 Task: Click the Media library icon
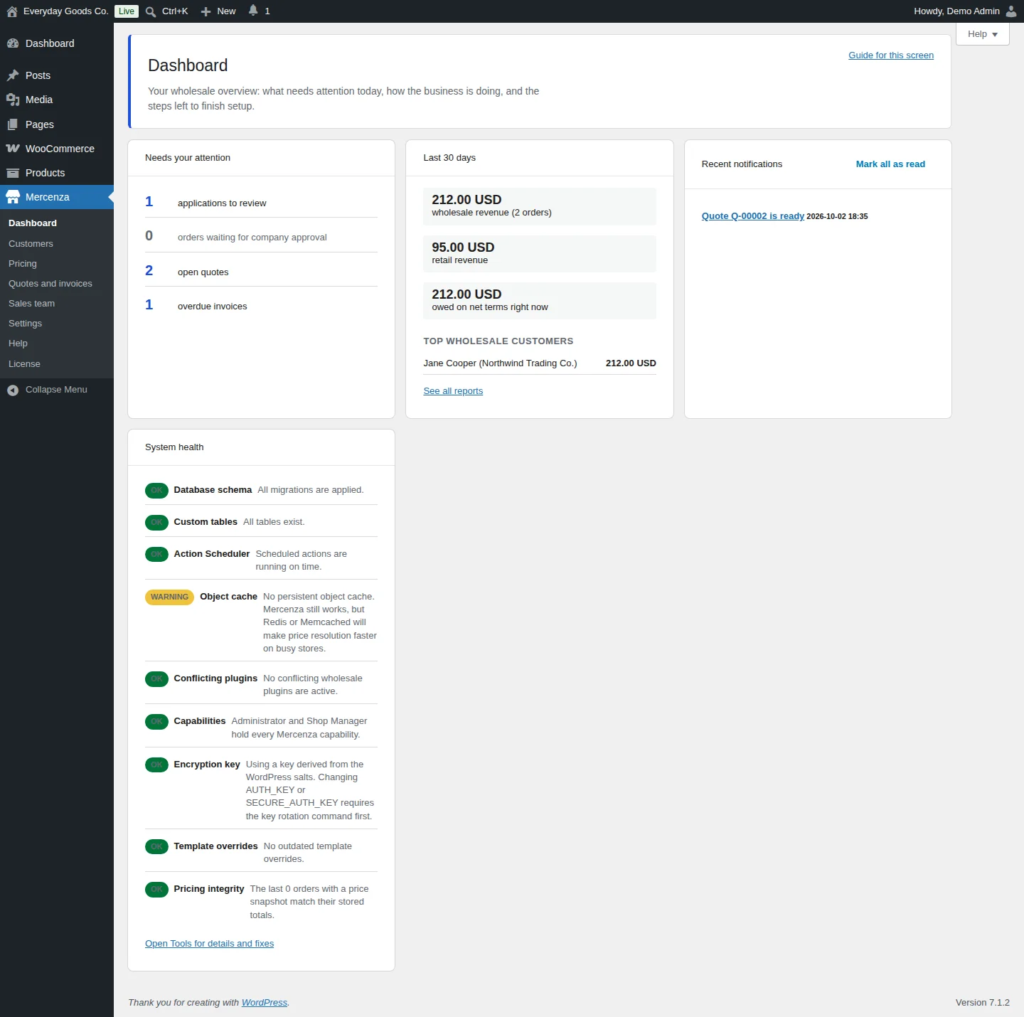pos(12,99)
